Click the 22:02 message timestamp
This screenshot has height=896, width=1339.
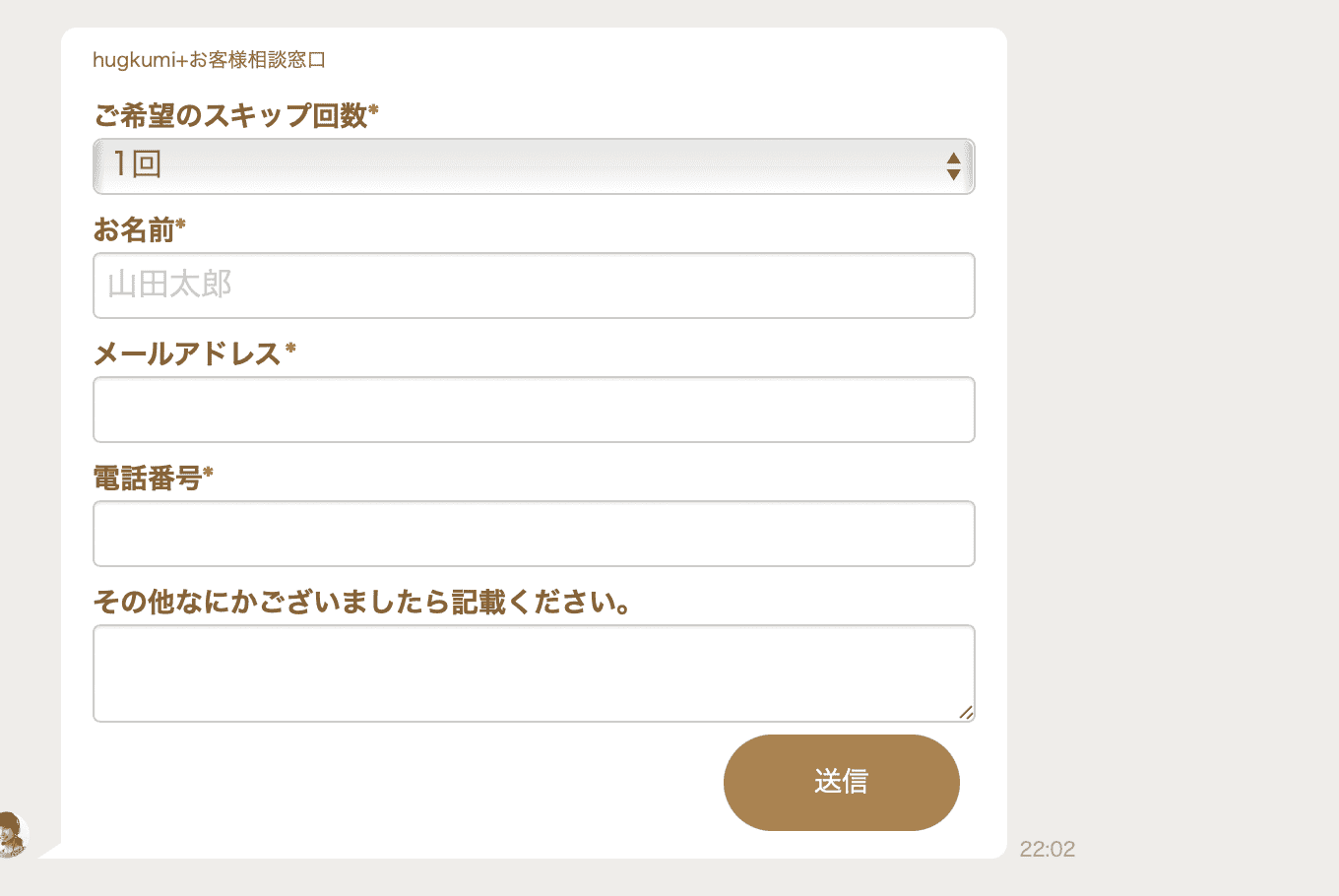click(x=1048, y=849)
